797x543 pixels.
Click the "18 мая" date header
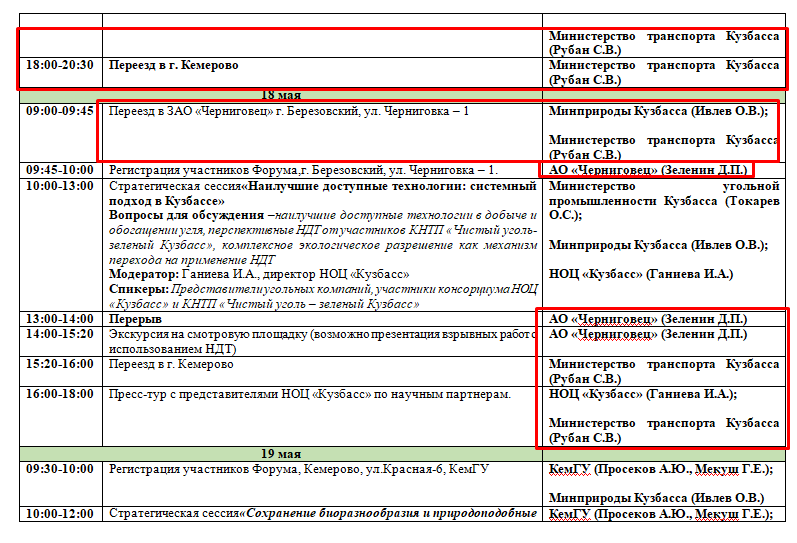point(281,95)
